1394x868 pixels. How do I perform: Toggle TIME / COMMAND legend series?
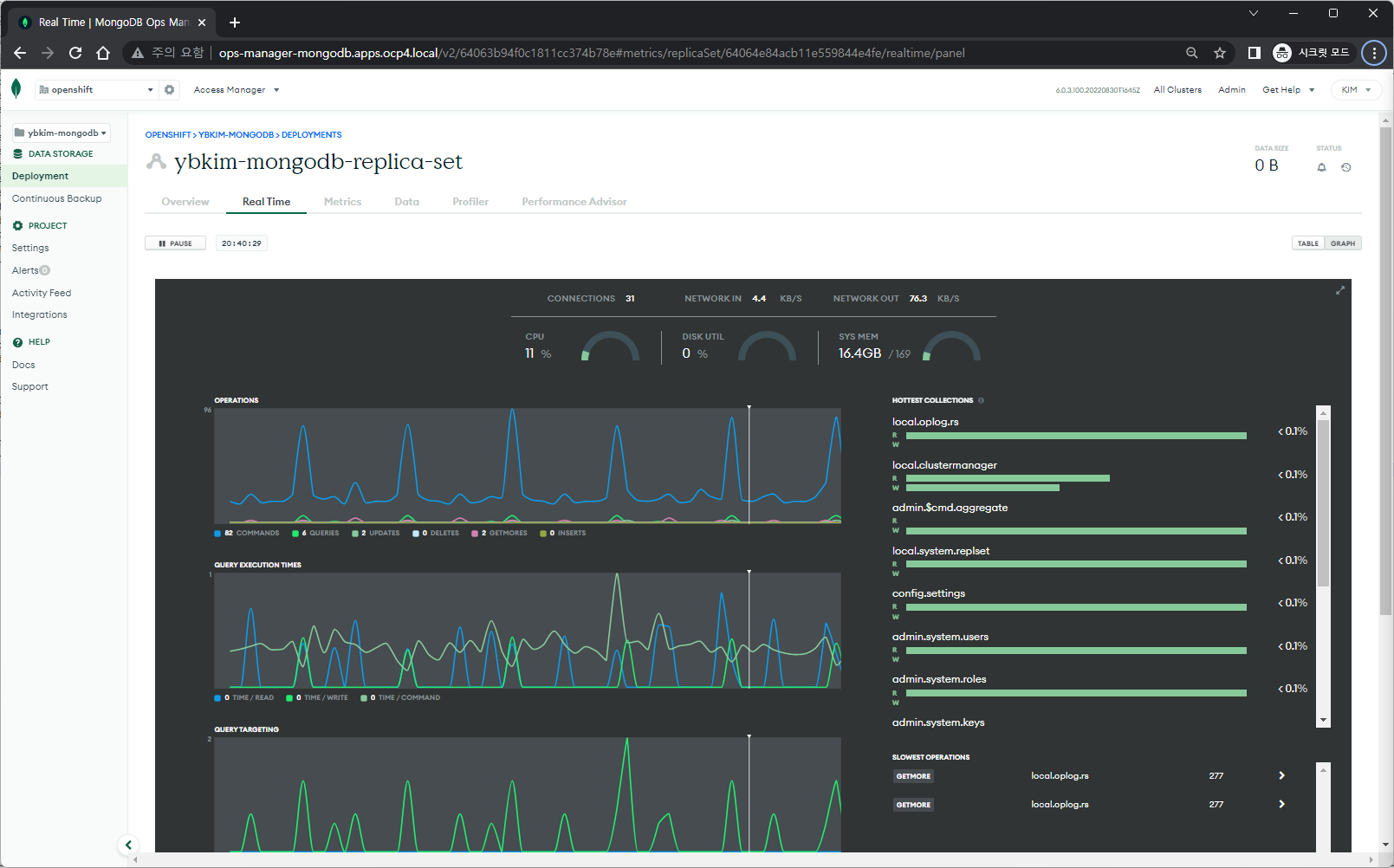pos(400,698)
